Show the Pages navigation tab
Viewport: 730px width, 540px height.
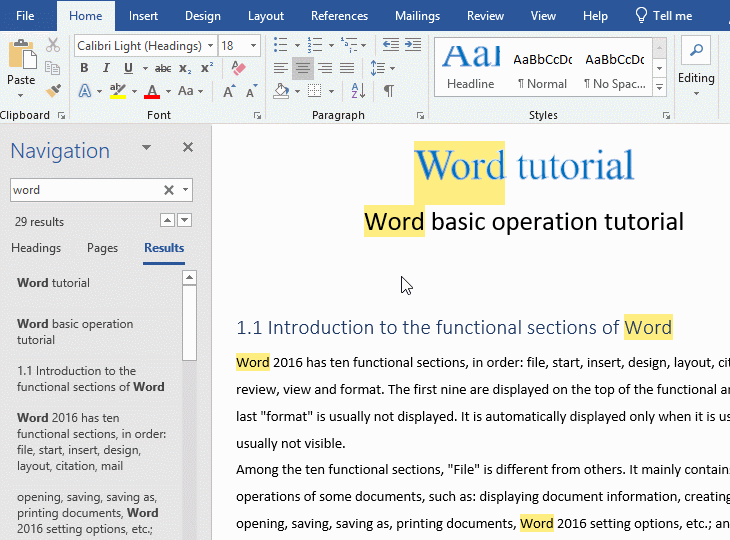(x=102, y=248)
